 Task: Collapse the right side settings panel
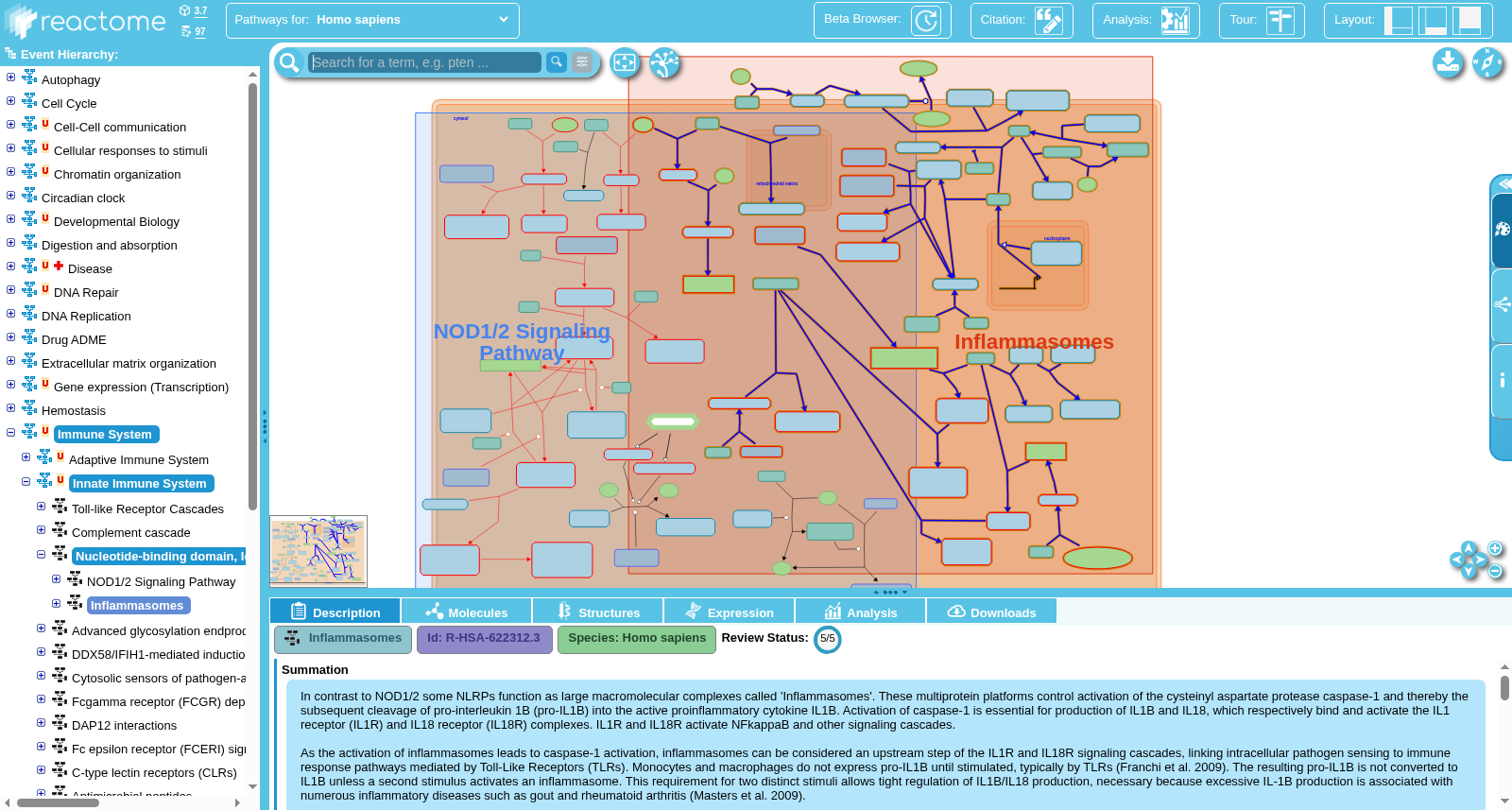(x=1503, y=183)
